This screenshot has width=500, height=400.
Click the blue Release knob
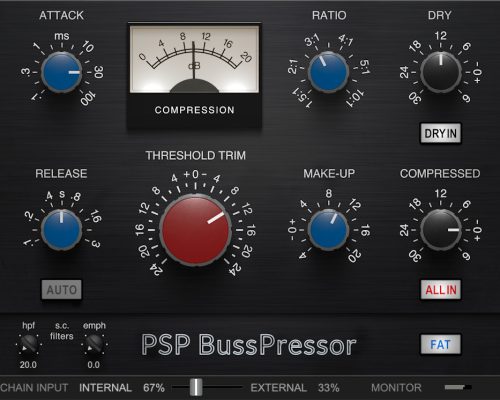(x=61, y=230)
